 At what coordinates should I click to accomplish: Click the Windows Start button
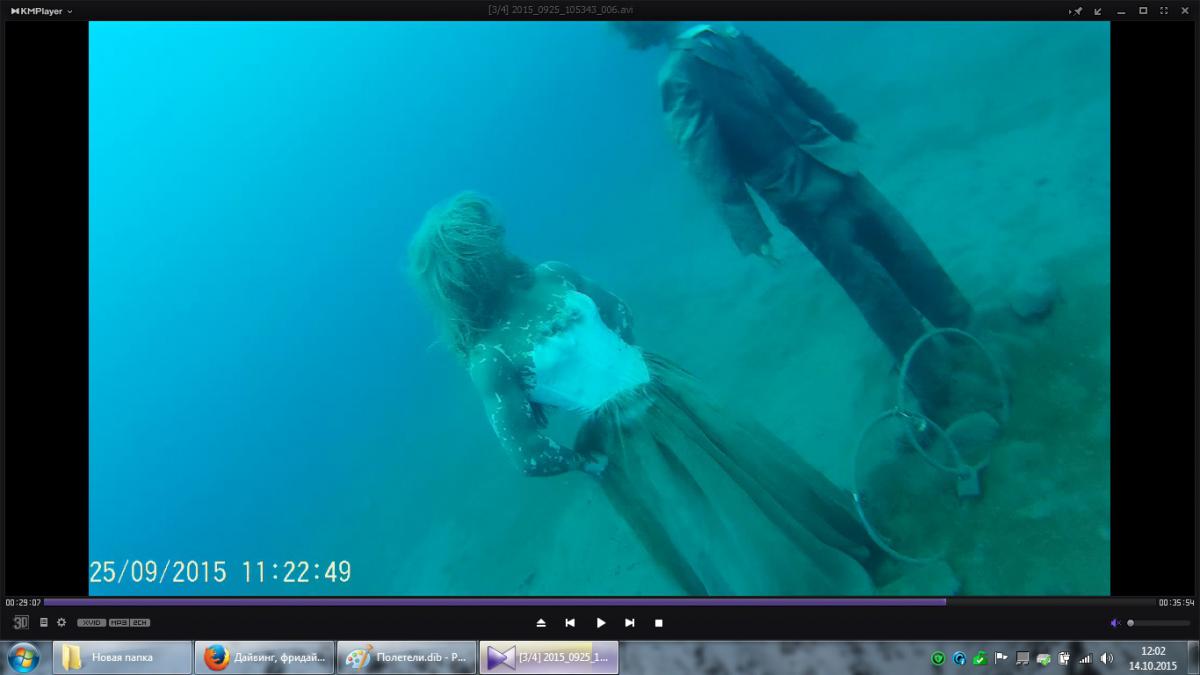tap(23, 658)
